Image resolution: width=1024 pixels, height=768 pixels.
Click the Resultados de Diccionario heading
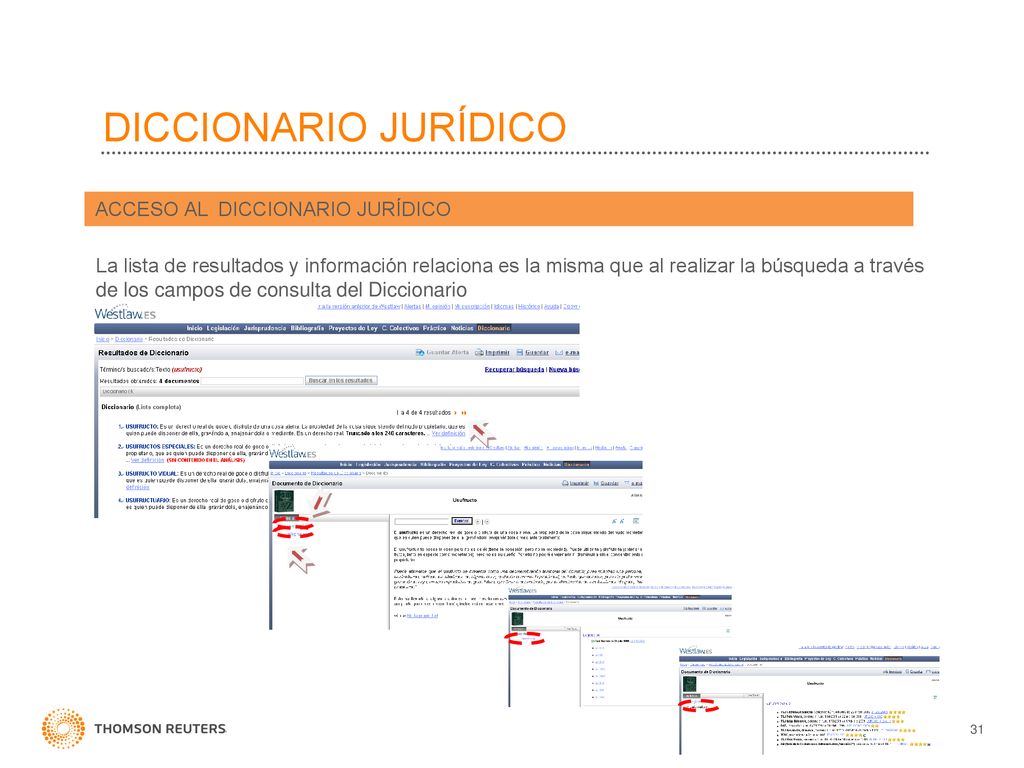(143, 353)
